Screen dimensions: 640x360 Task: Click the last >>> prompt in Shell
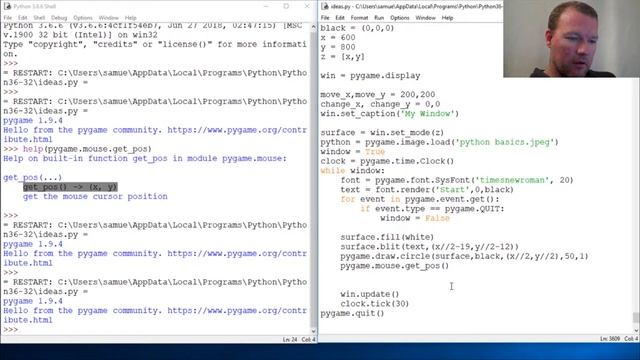point(11,329)
